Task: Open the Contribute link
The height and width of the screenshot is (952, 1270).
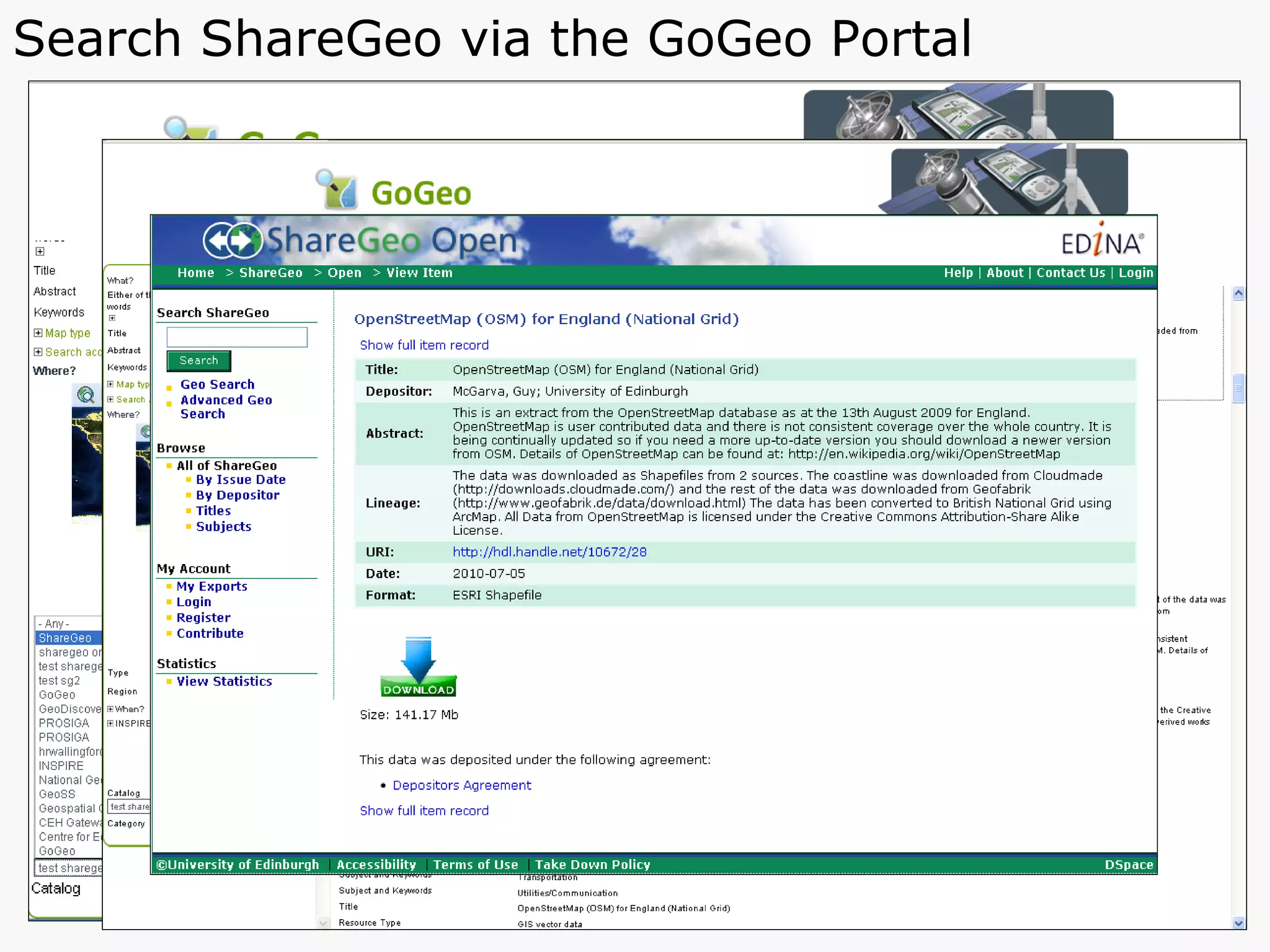Action: tap(210, 633)
